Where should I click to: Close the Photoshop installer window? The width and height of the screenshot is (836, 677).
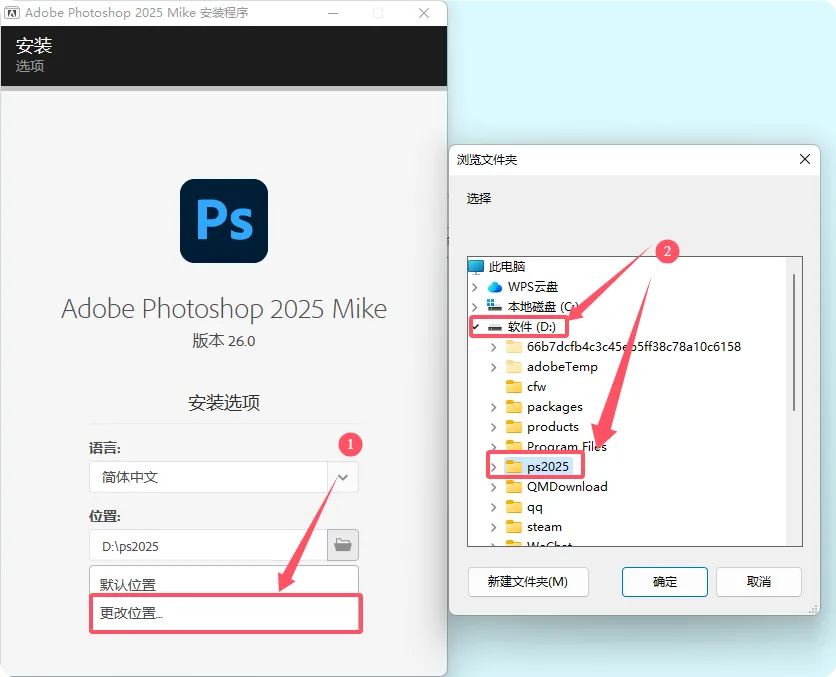[x=424, y=13]
